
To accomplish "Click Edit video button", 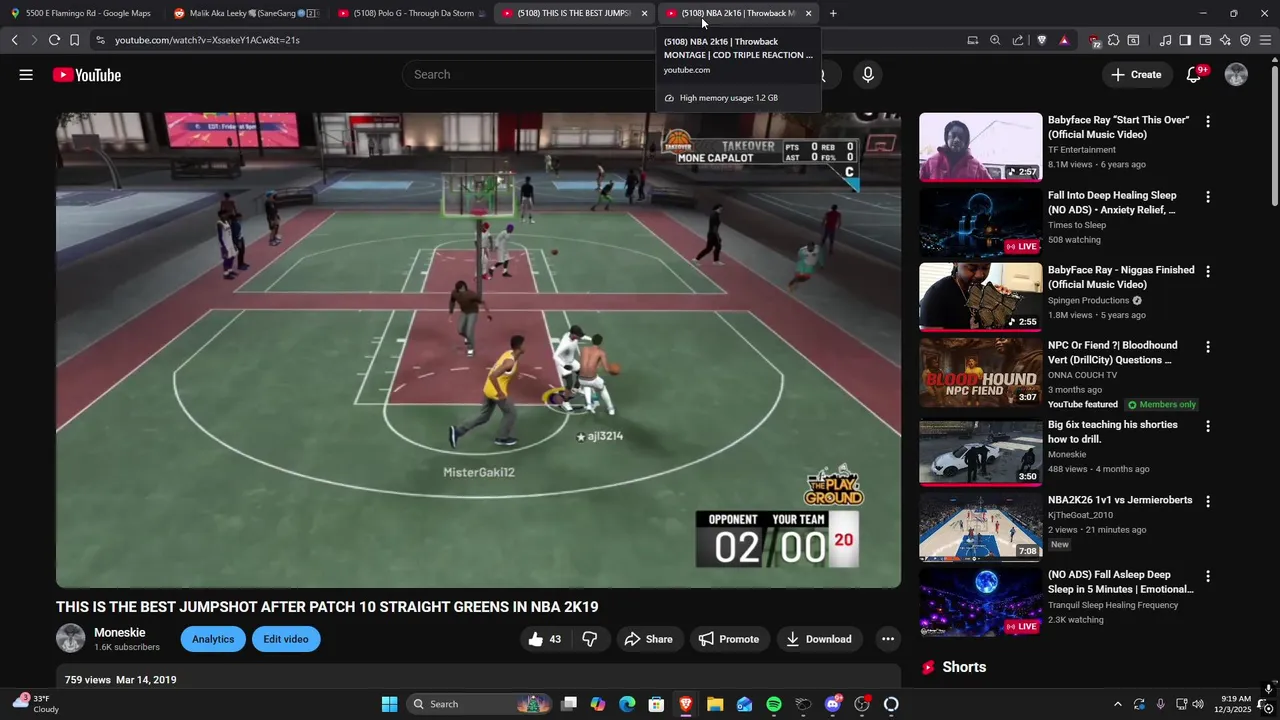I will coord(286,639).
